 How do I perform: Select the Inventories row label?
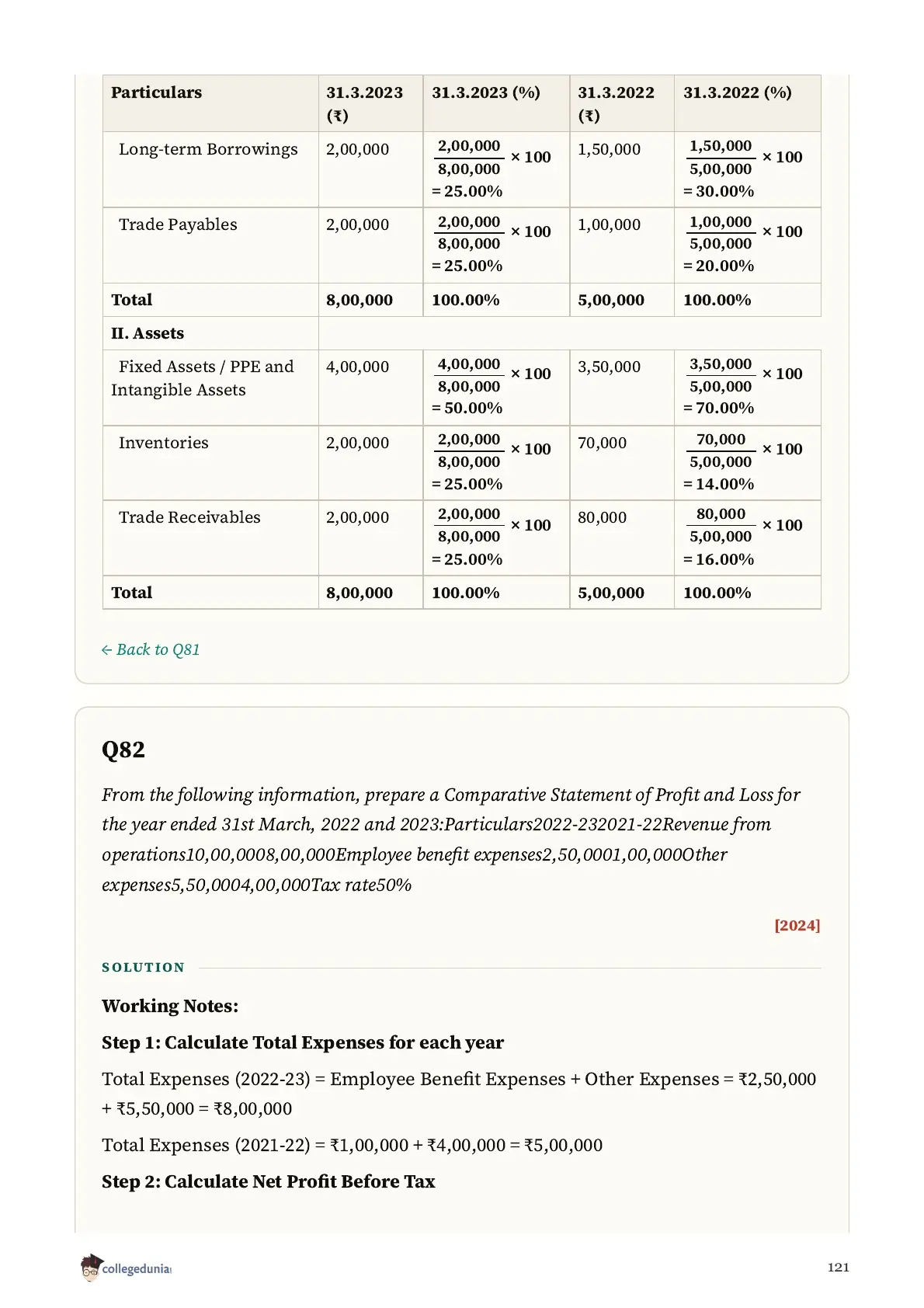[164, 443]
